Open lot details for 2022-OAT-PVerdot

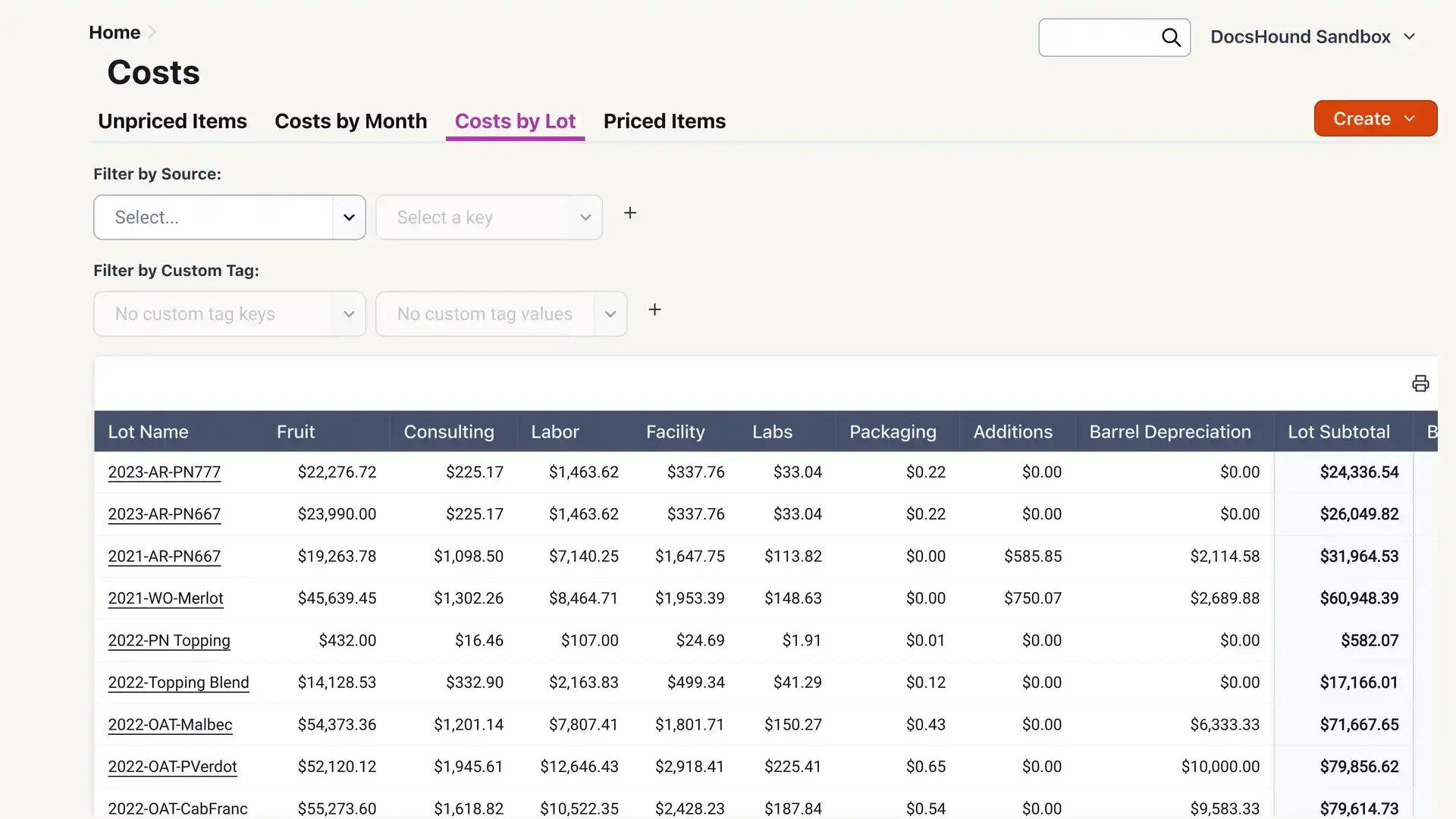[172, 766]
